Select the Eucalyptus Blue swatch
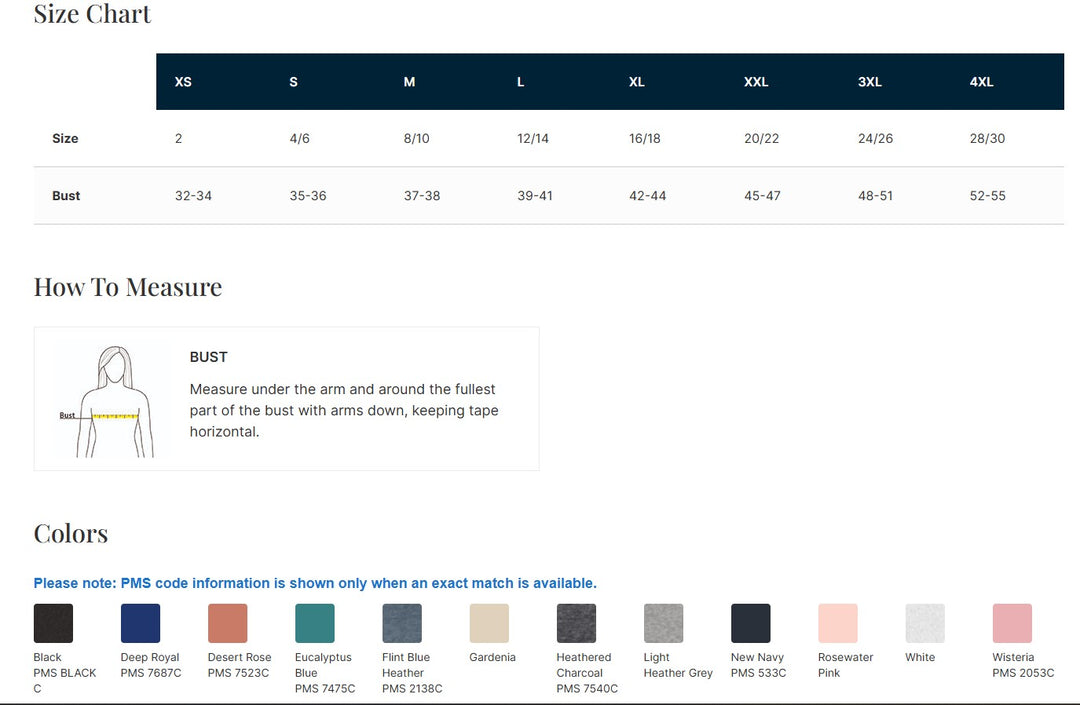The width and height of the screenshot is (1080, 705). click(x=315, y=623)
